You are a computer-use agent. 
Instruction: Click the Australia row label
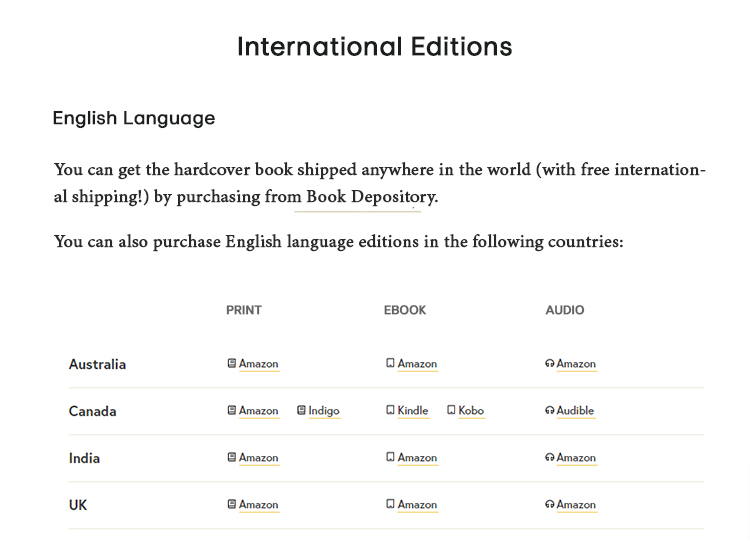[x=98, y=364]
